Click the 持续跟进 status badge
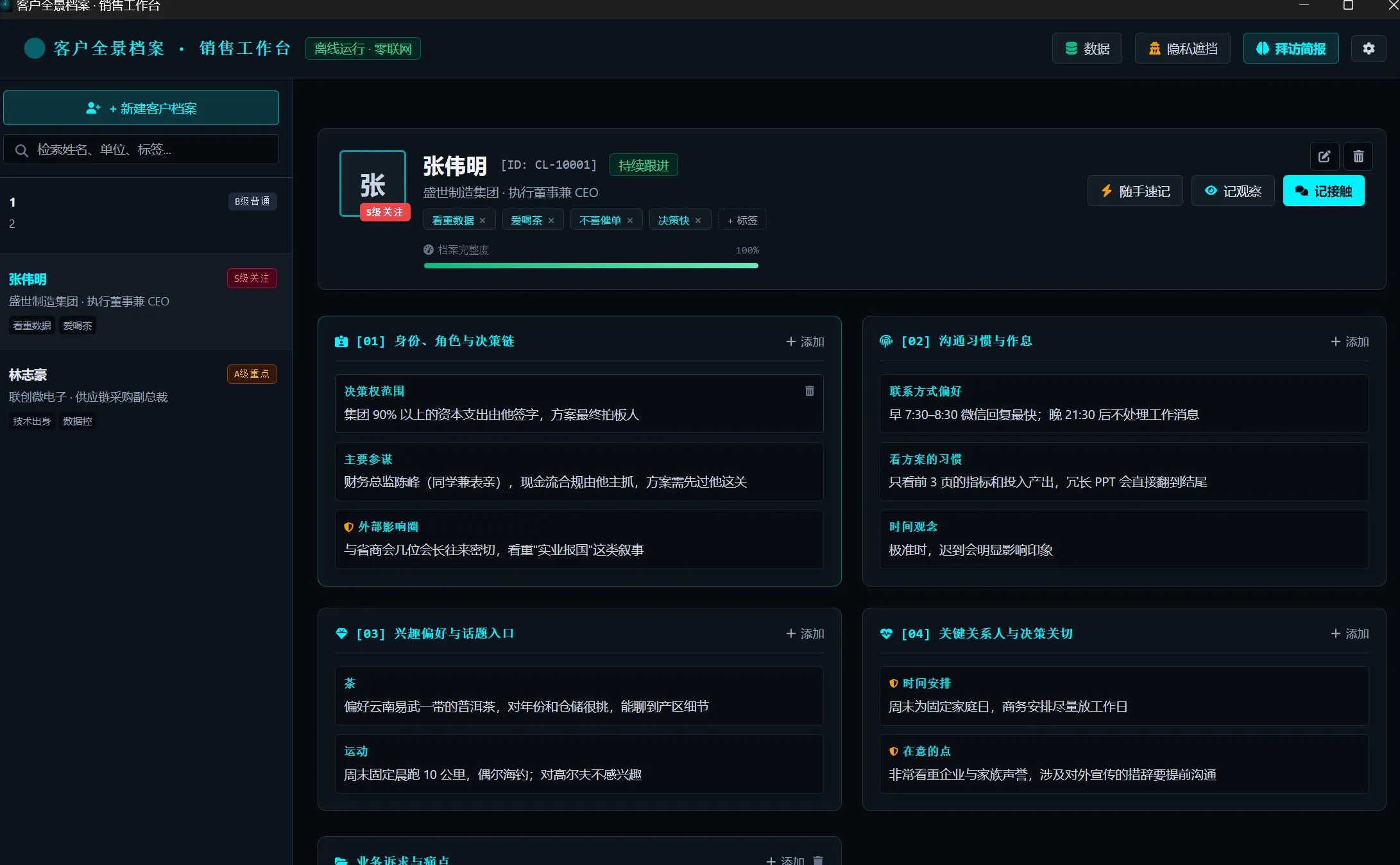The height and width of the screenshot is (865, 1400). [x=644, y=165]
